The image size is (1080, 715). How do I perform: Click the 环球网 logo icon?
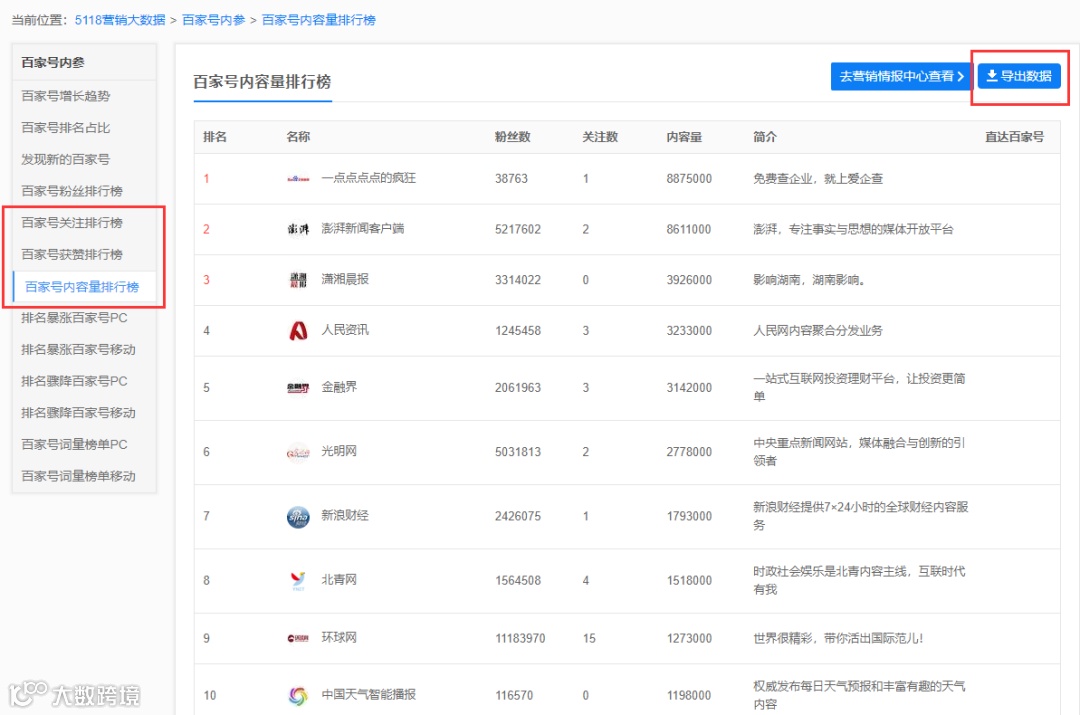pyautogui.click(x=298, y=638)
